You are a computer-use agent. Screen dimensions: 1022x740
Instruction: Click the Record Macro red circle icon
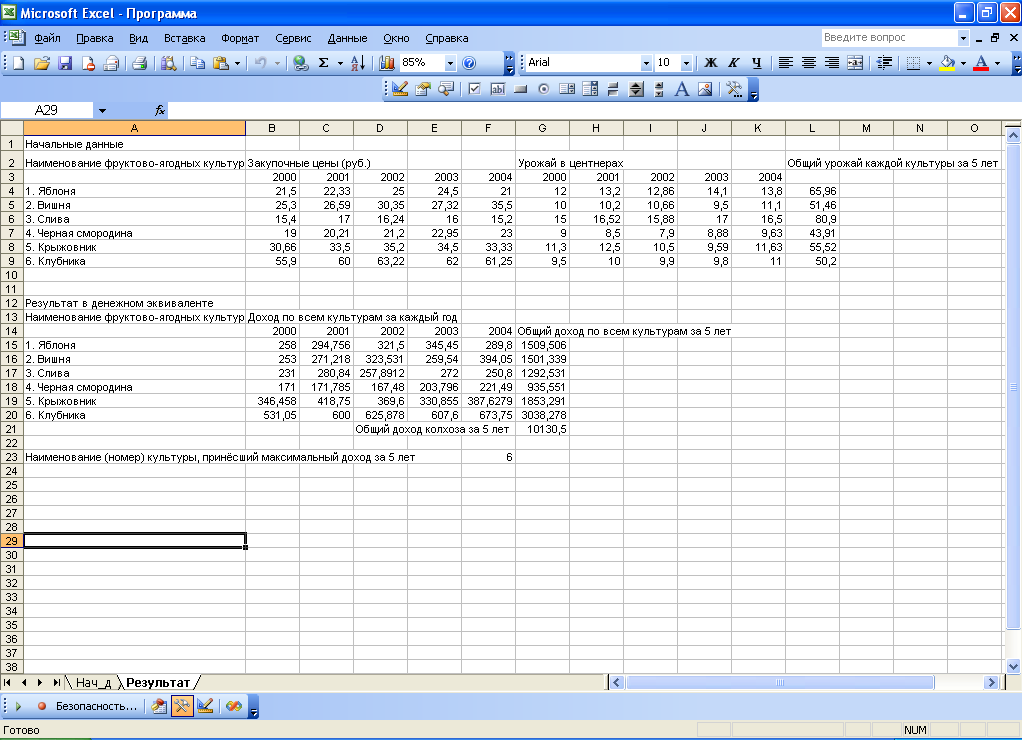(42, 706)
